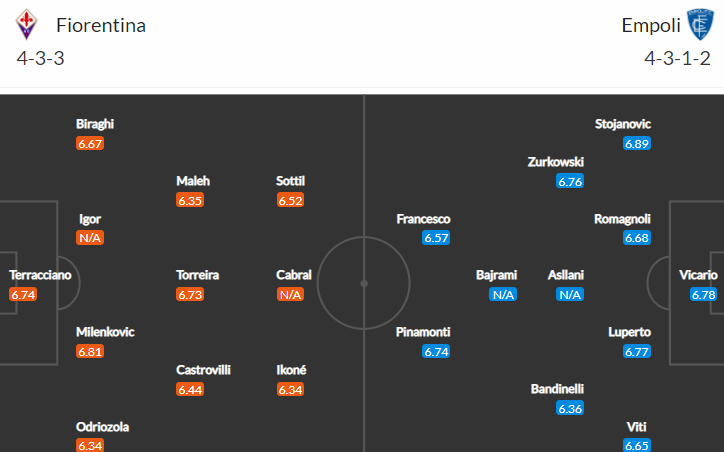Select Vicario the Empoli goalkeeper
The width and height of the screenshot is (724, 452).
pyautogui.click(x=698, y=275)
